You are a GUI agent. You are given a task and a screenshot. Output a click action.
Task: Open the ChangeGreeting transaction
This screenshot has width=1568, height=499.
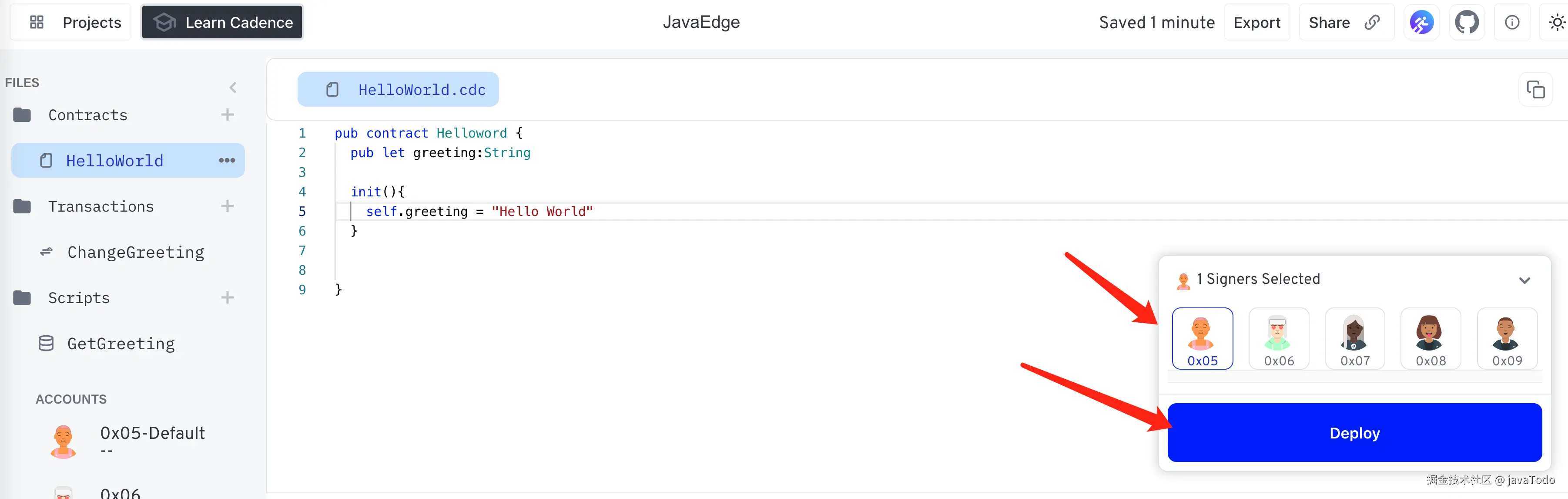point(135,252)
